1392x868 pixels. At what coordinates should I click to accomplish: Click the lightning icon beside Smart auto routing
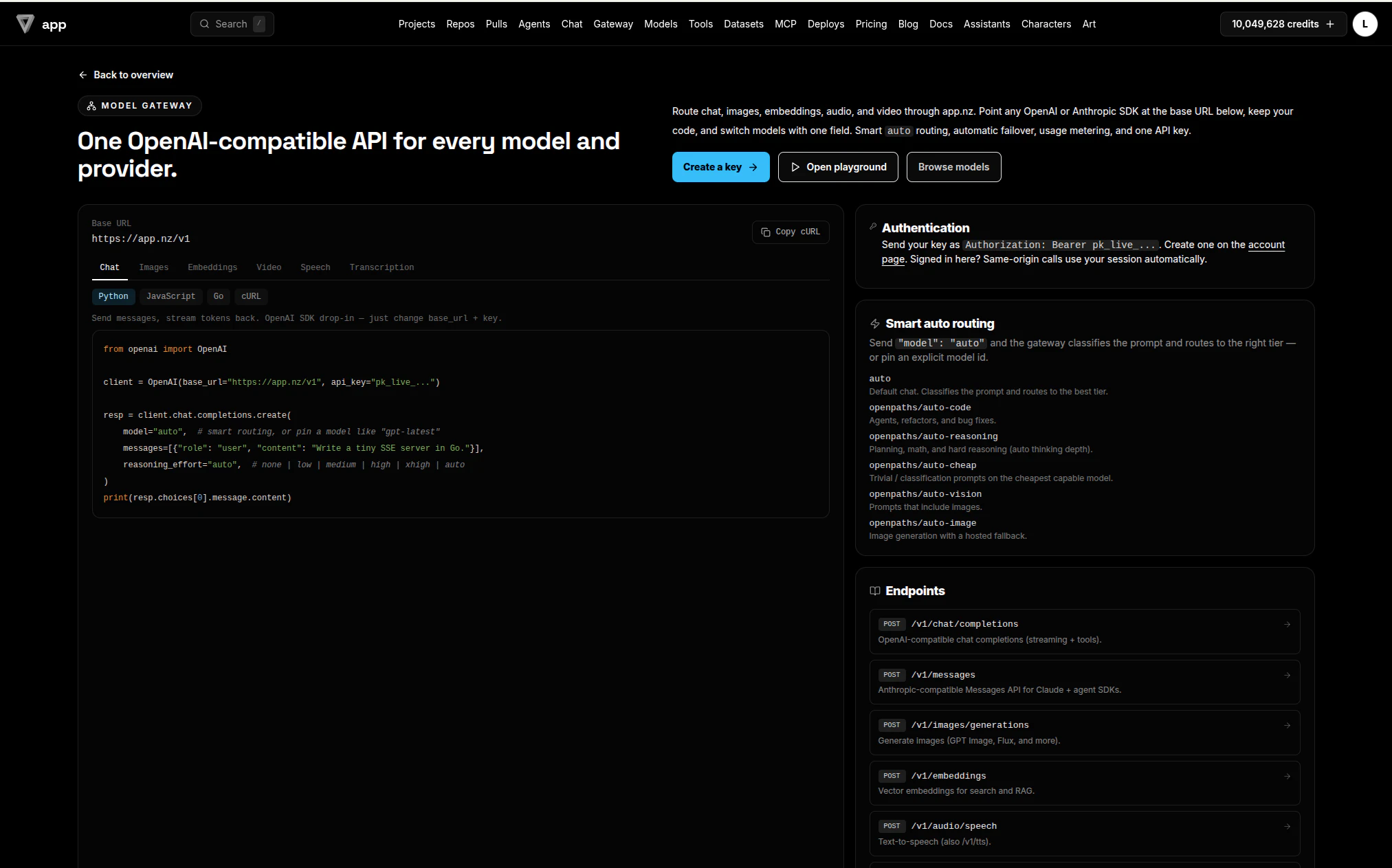(x=875, y=324)
